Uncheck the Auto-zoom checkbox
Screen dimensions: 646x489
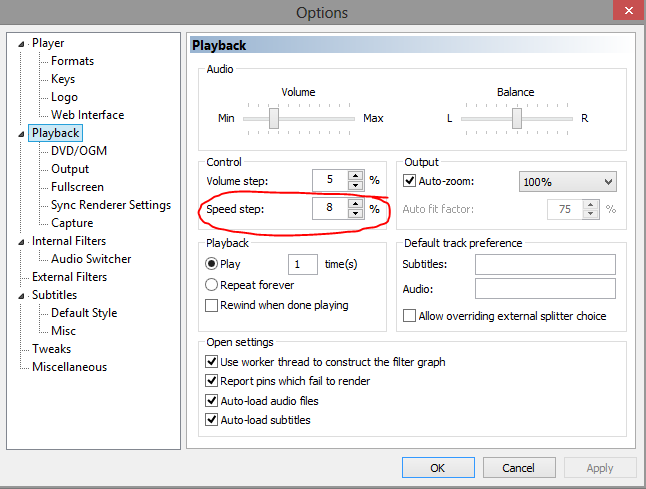coord(409,181)
